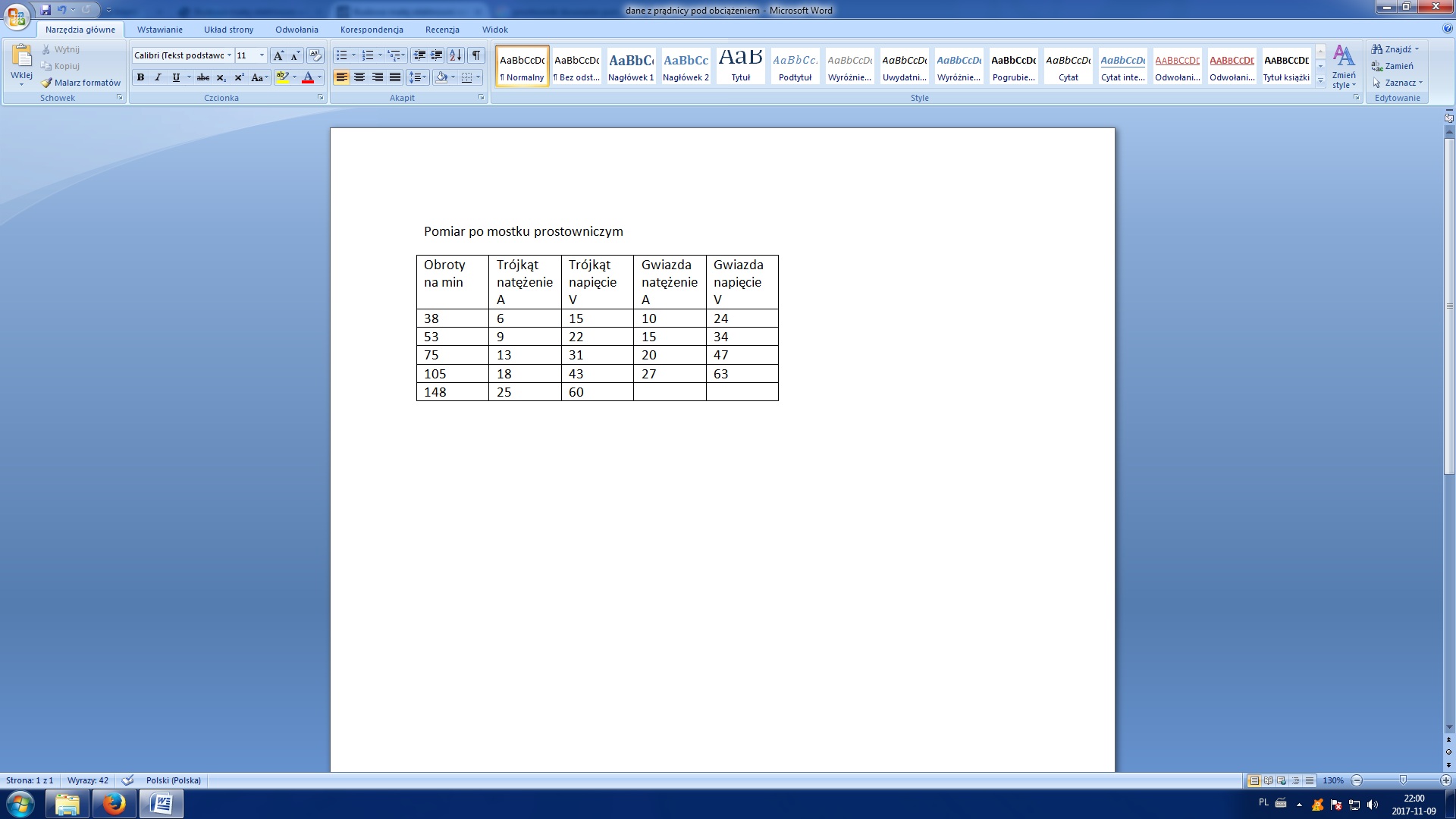Viewport: 1456px width, 819px height.
Task: Center align the paragraph text
Action: tap(359, 77)
